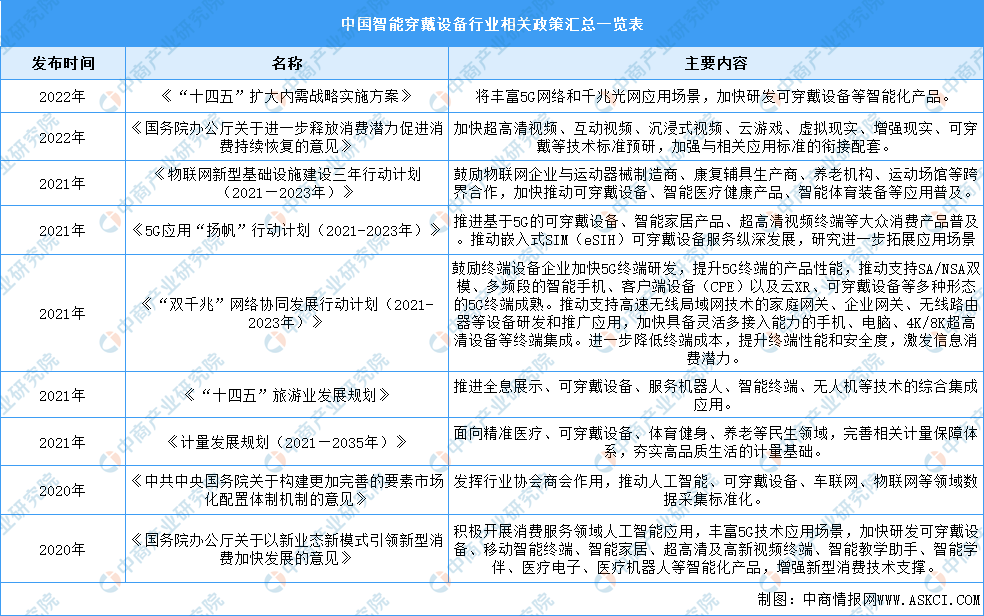Click the policy name 《物联网新型基础设施建设三年行动计划》
The width and height of the screenshot is (984, 616).
[287, 183]
